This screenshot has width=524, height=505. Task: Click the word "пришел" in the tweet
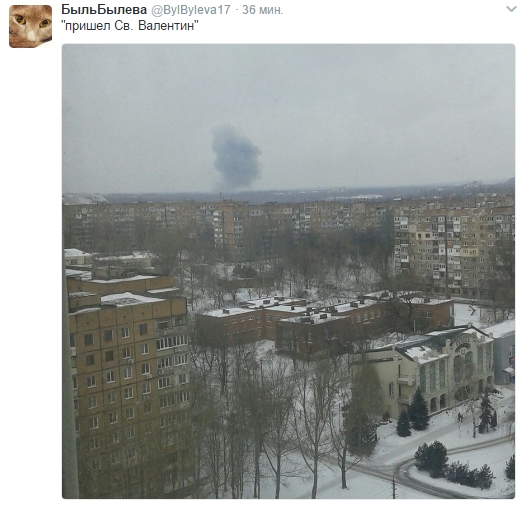(88, 26)
